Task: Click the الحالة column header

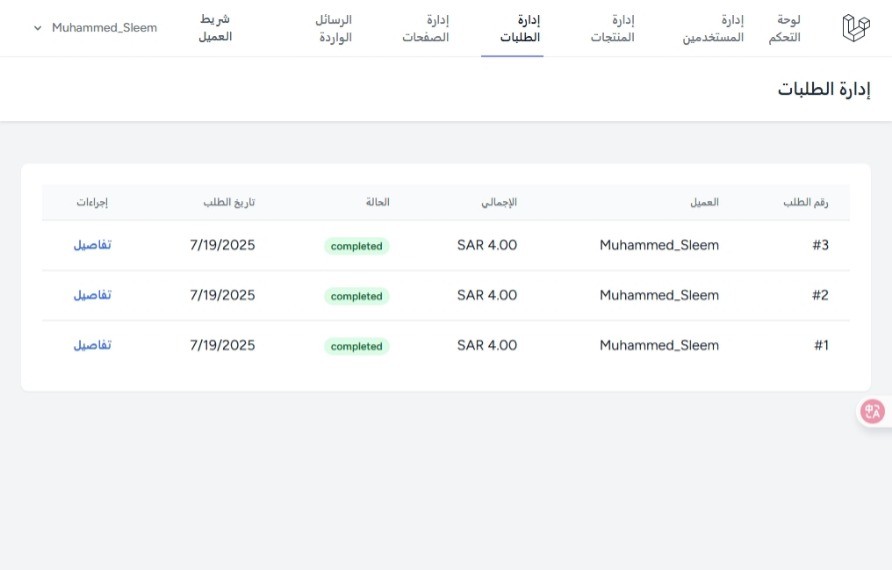Action: 378,203
